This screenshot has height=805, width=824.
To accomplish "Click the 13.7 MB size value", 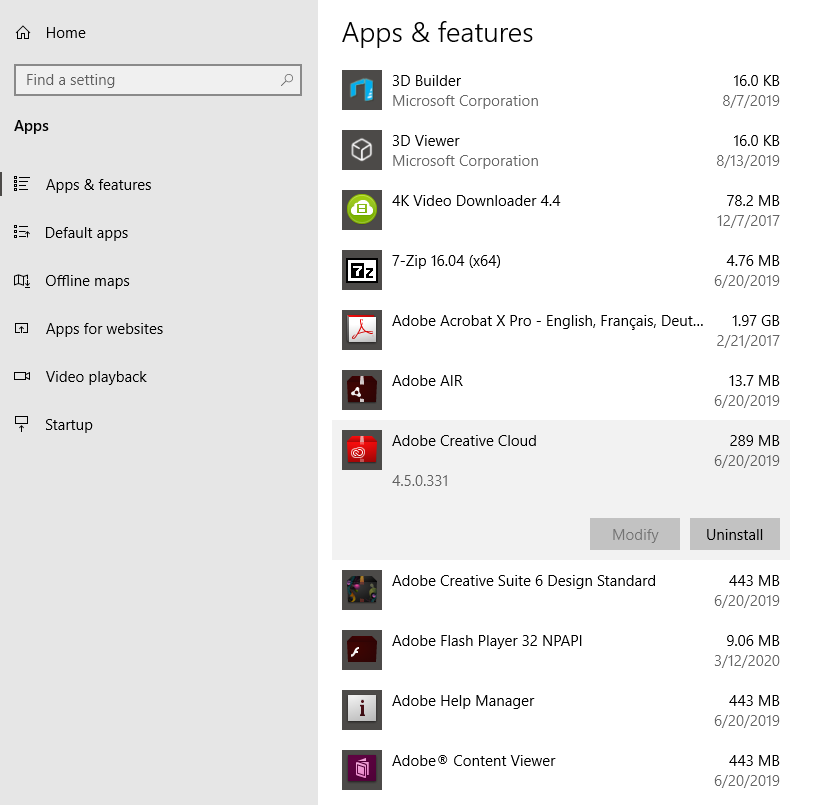I will point(754,381).
